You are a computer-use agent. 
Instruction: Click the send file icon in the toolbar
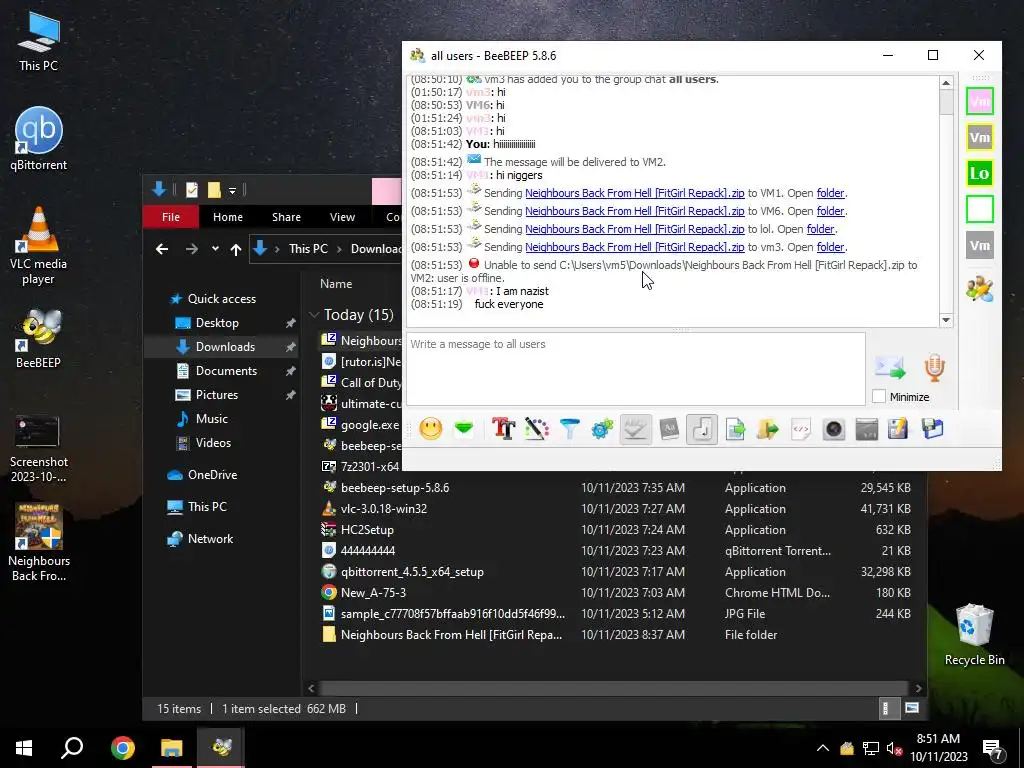[x=735, y=429]
